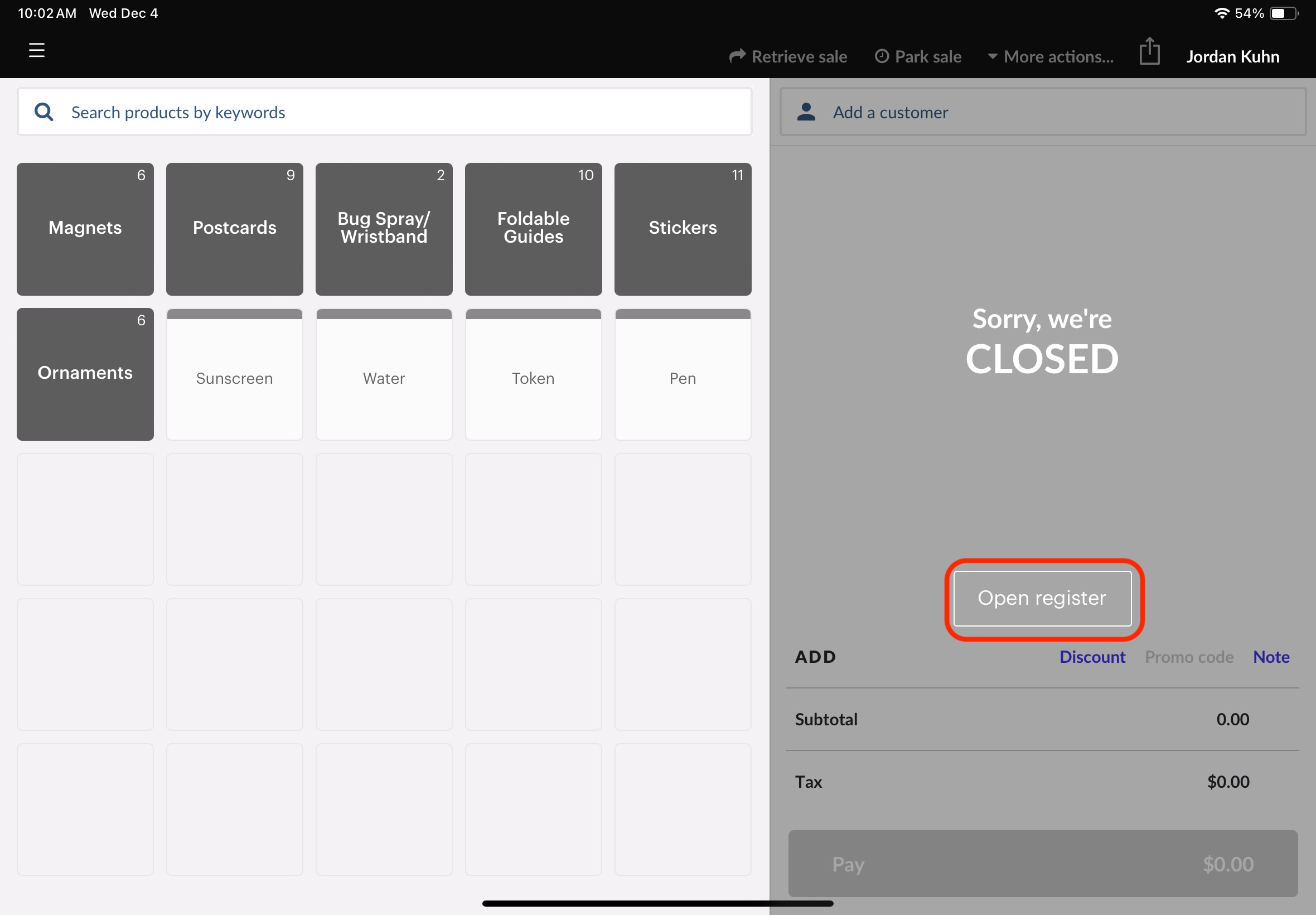This screenshot has height=915, width=1316.
Task: Click the Note link
Action: point(1271,657)
